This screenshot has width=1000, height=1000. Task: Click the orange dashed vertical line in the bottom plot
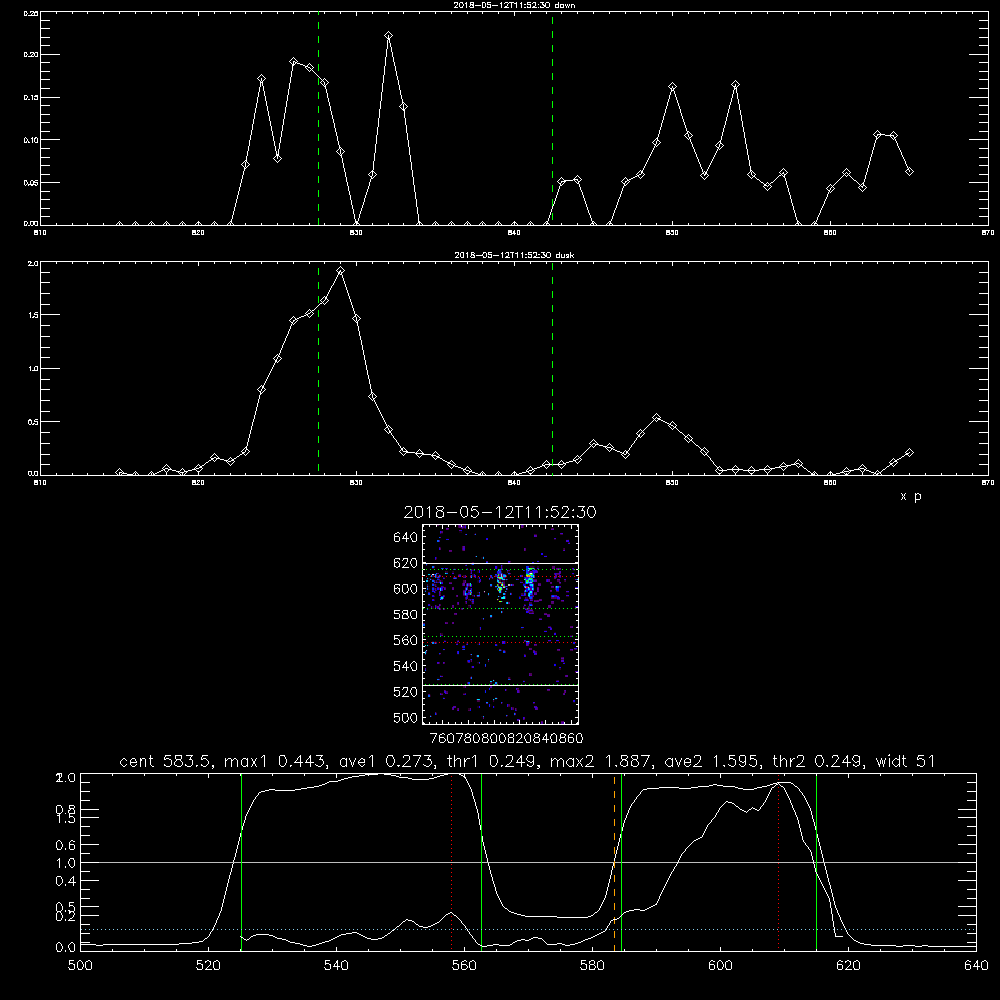[615, 862]
